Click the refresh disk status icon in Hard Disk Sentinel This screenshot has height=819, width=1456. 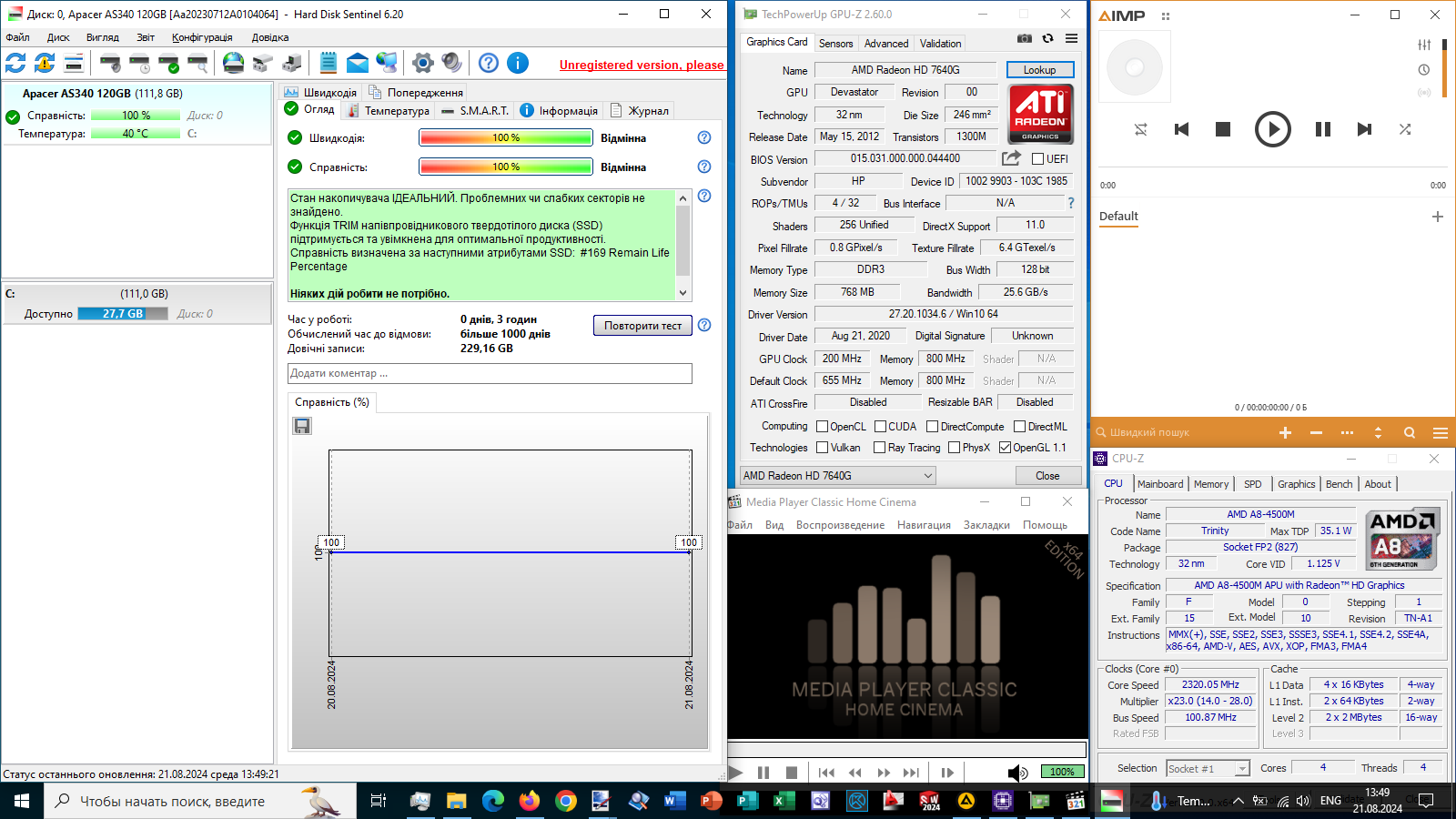tap(15, 63)
